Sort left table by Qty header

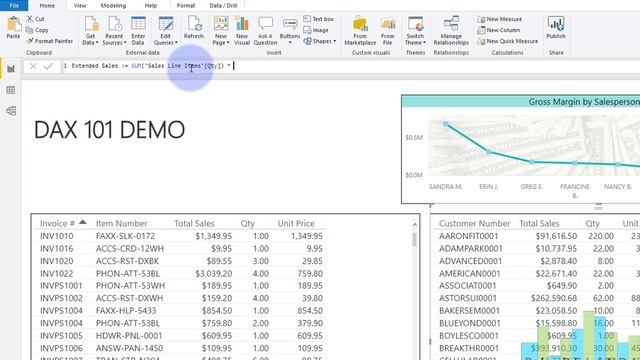pos(247,223)
